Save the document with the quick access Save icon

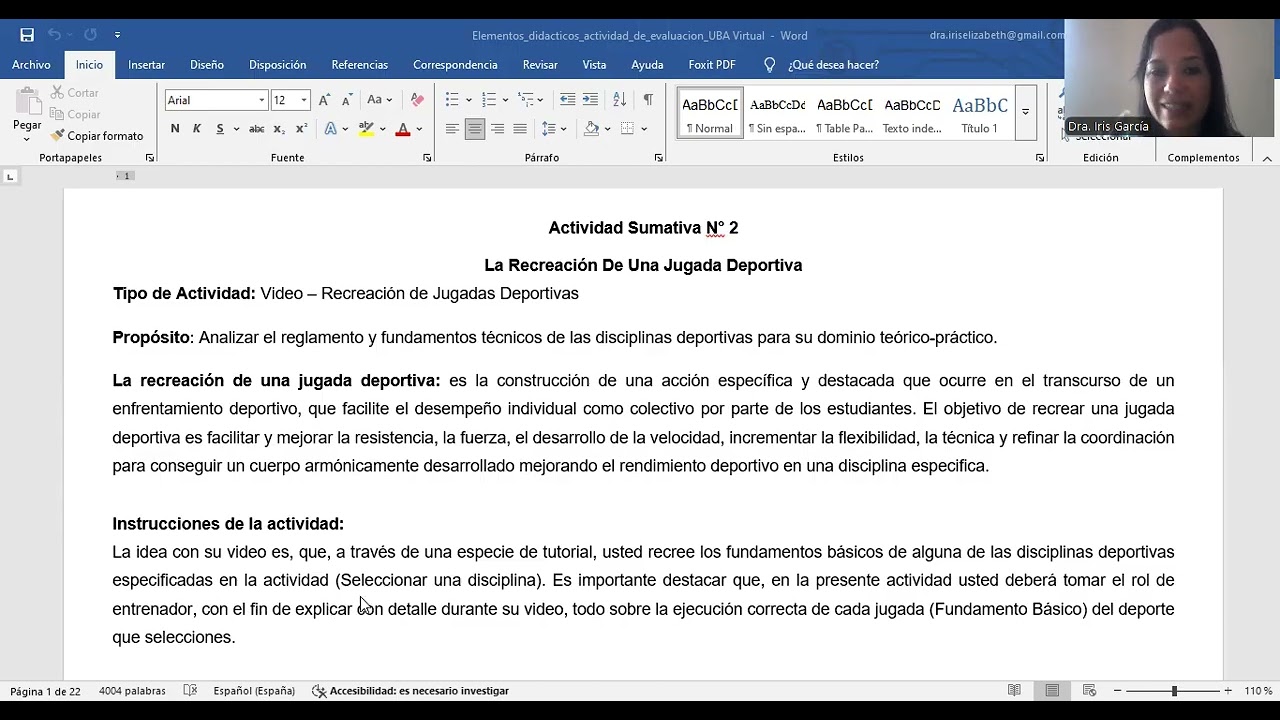click(x=27, y=35)
